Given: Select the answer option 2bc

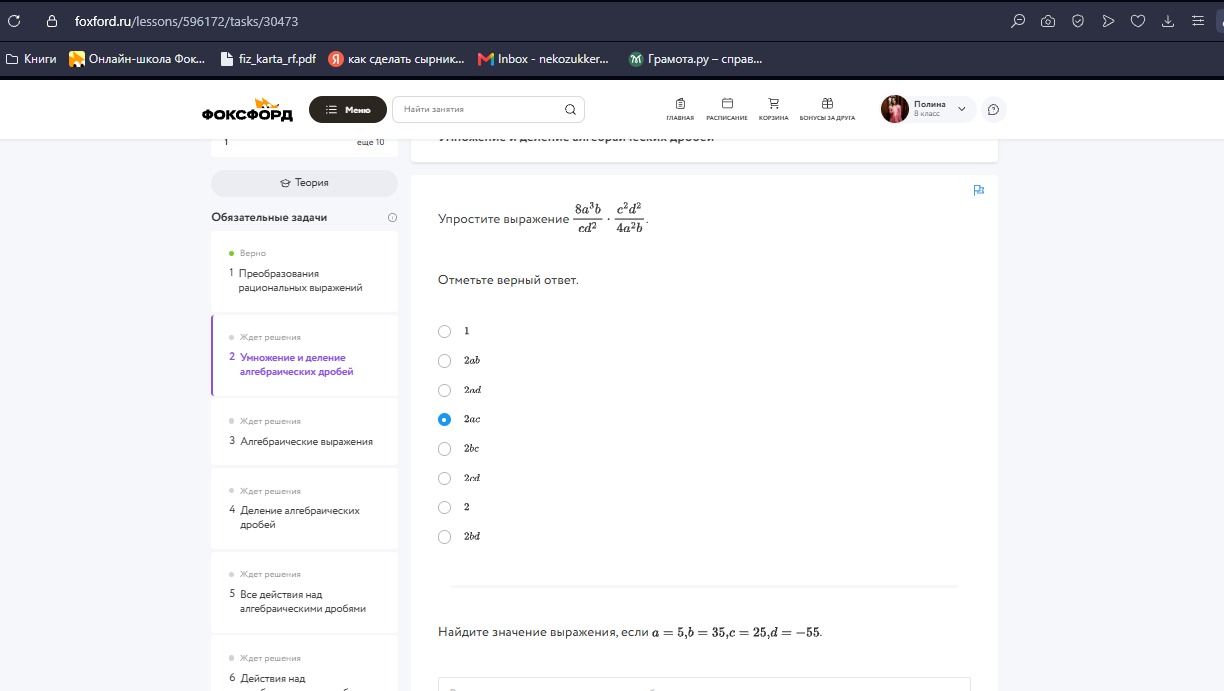Looking at the screenshot, I should (445, 448).
